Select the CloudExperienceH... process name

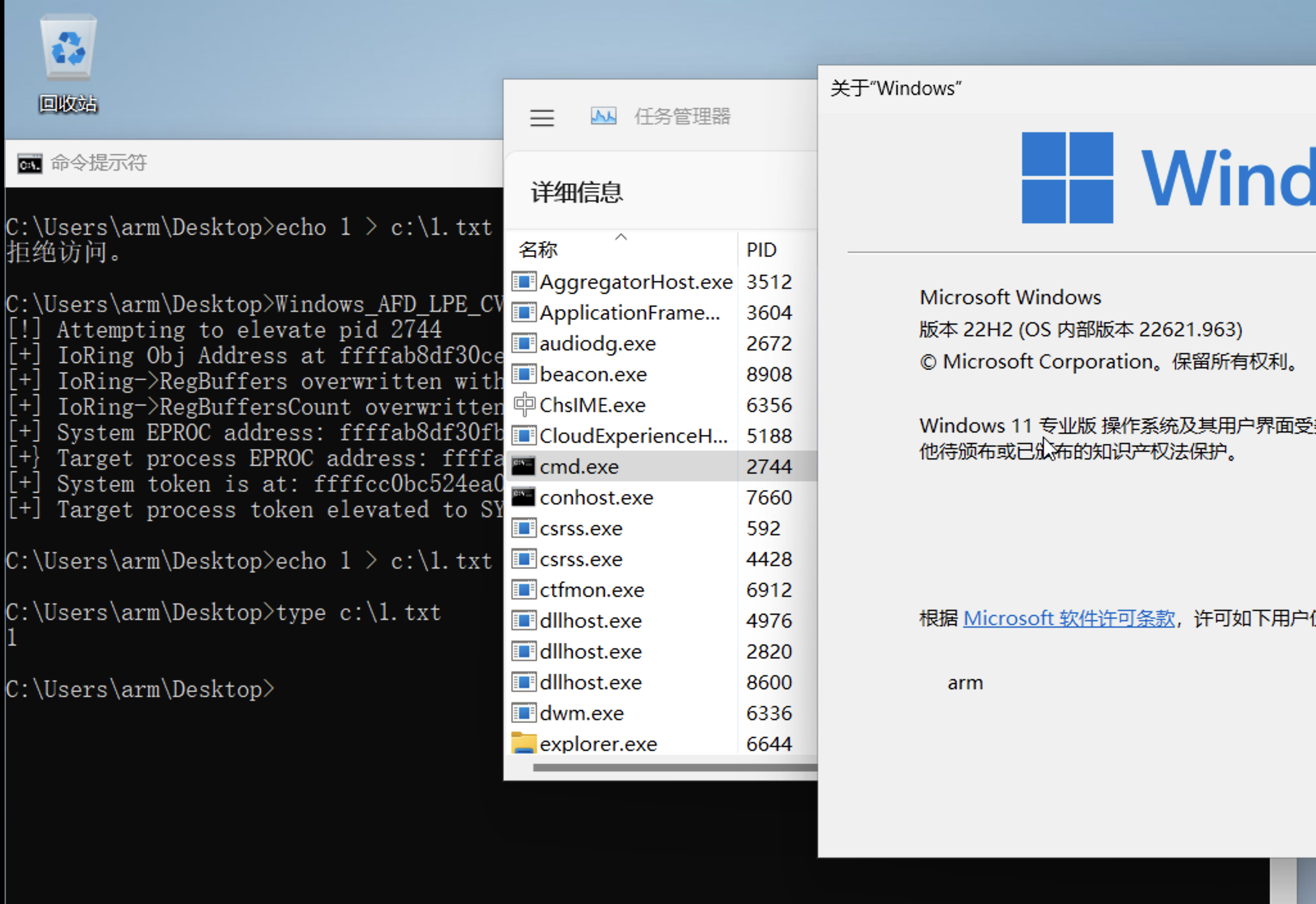tap(634, 436)
